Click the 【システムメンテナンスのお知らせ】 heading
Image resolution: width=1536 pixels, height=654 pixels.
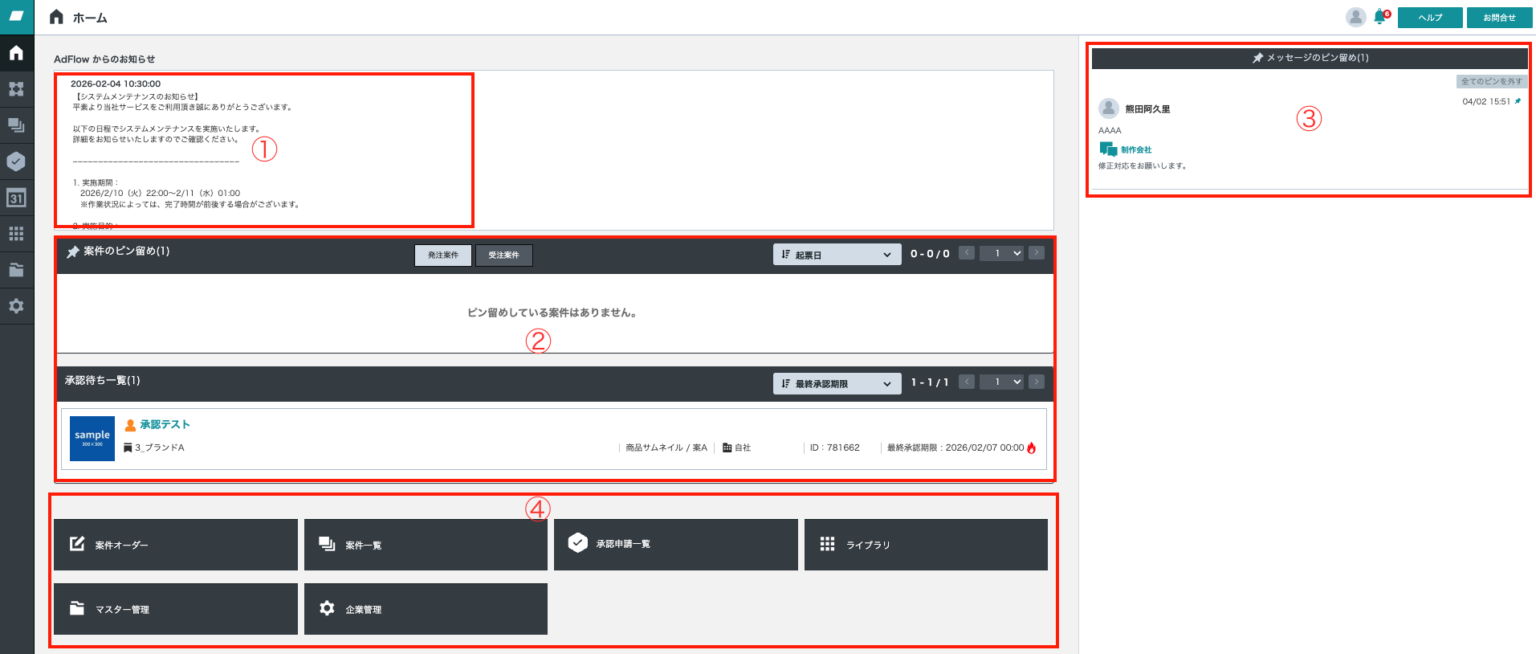click(137, 96)
